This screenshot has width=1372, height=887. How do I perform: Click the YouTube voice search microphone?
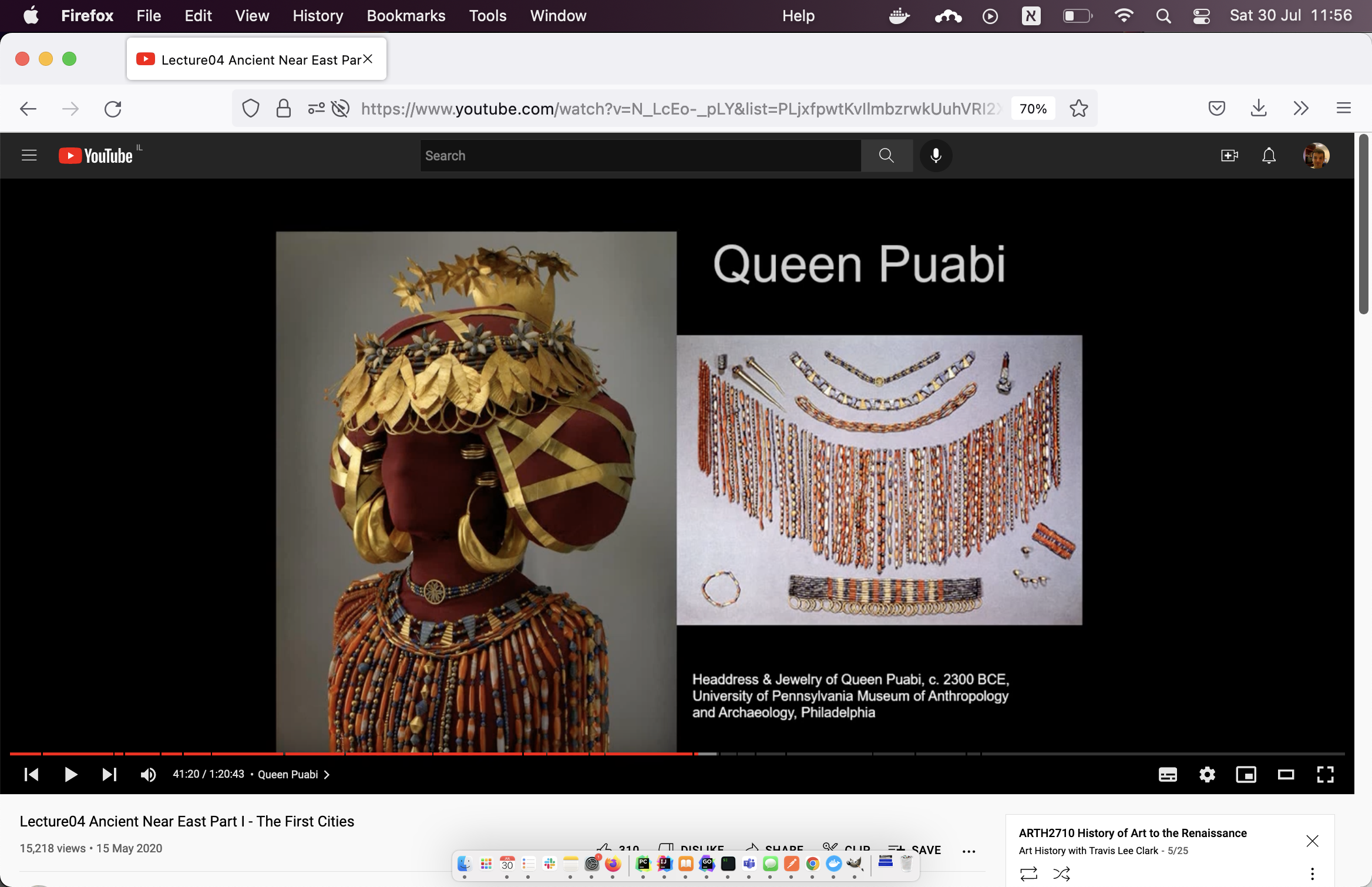936,156
